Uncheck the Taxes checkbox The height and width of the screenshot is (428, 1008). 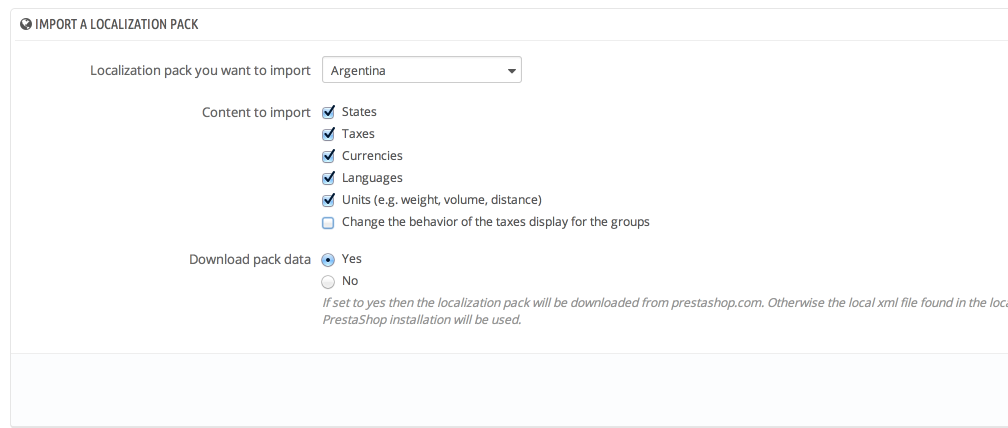tap(328, 134)
